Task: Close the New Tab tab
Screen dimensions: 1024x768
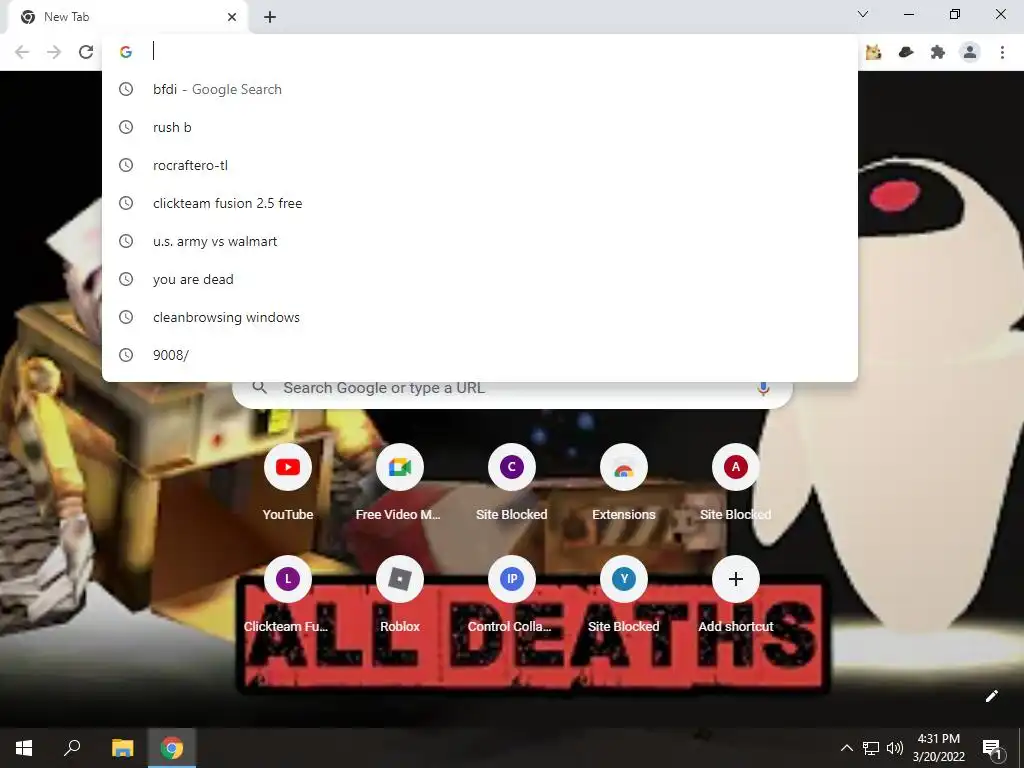Action: [232, 17]
